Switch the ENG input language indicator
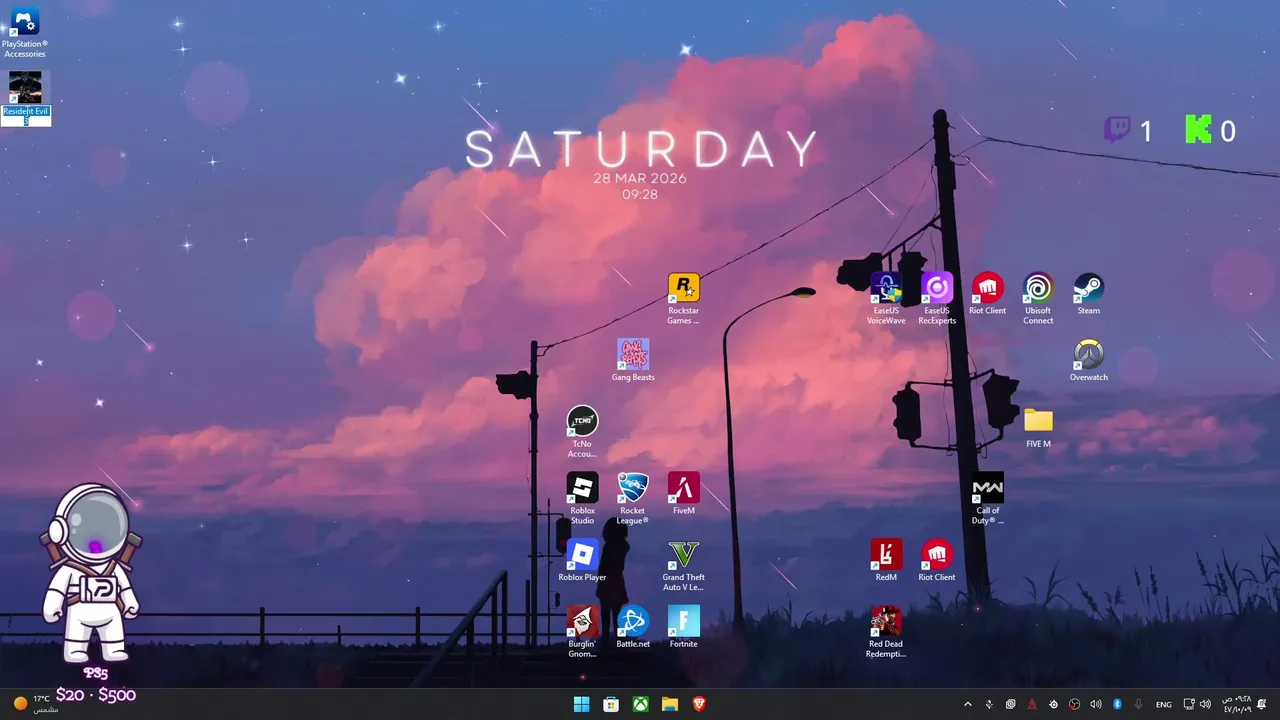The width and height of the screenshot is (1280, 720). click(x=1164, y=704)
